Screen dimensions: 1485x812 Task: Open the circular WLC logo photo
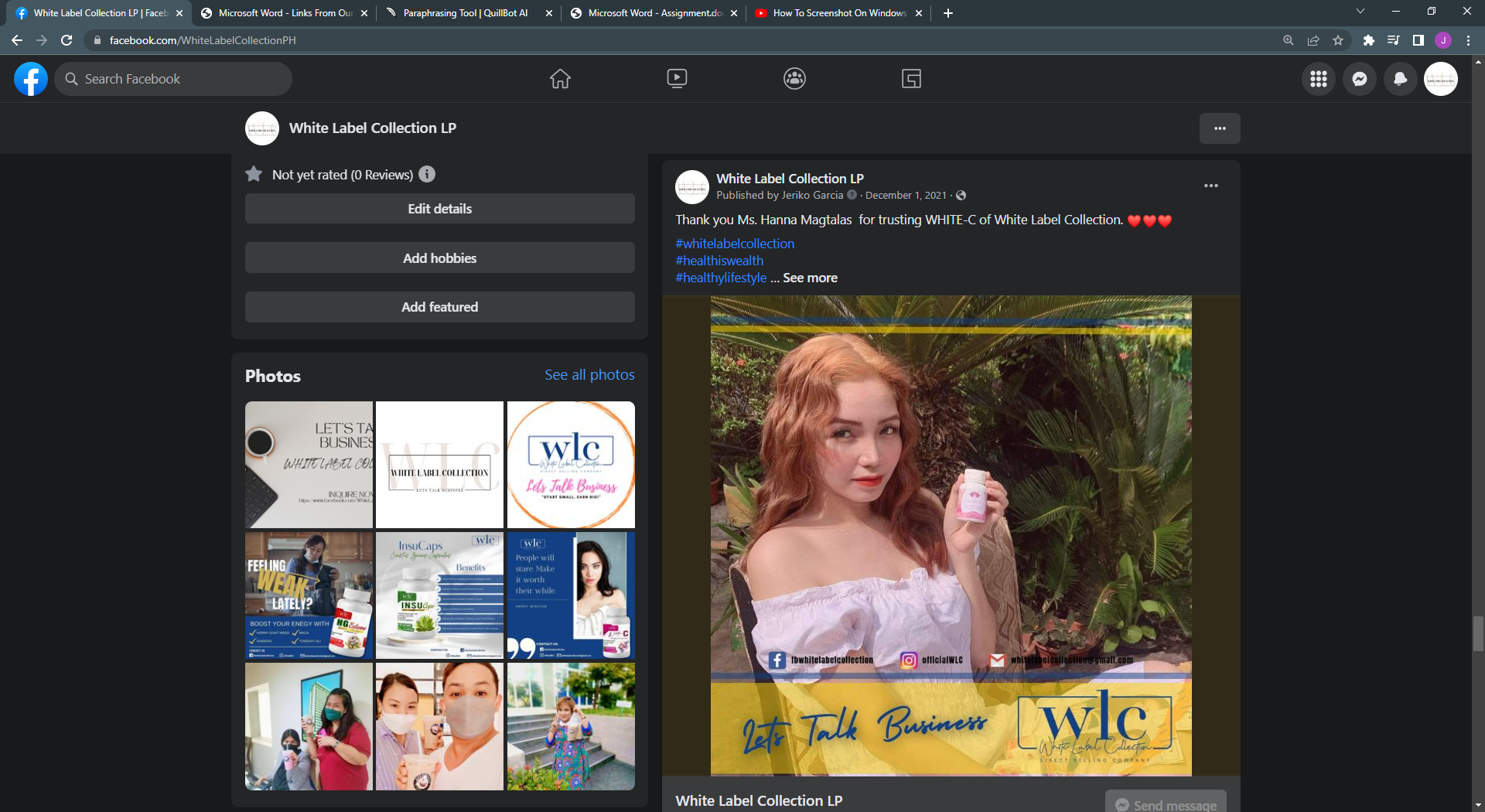click(571, 465)
